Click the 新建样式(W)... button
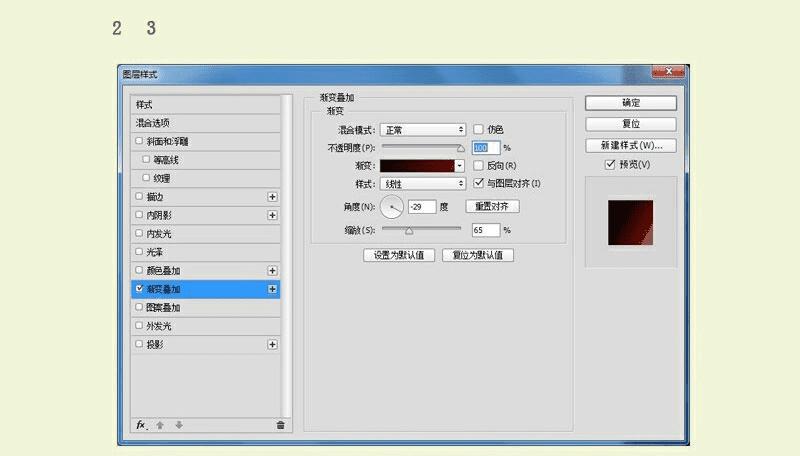This screenshot has height=456, width=800. coord(631,145)
